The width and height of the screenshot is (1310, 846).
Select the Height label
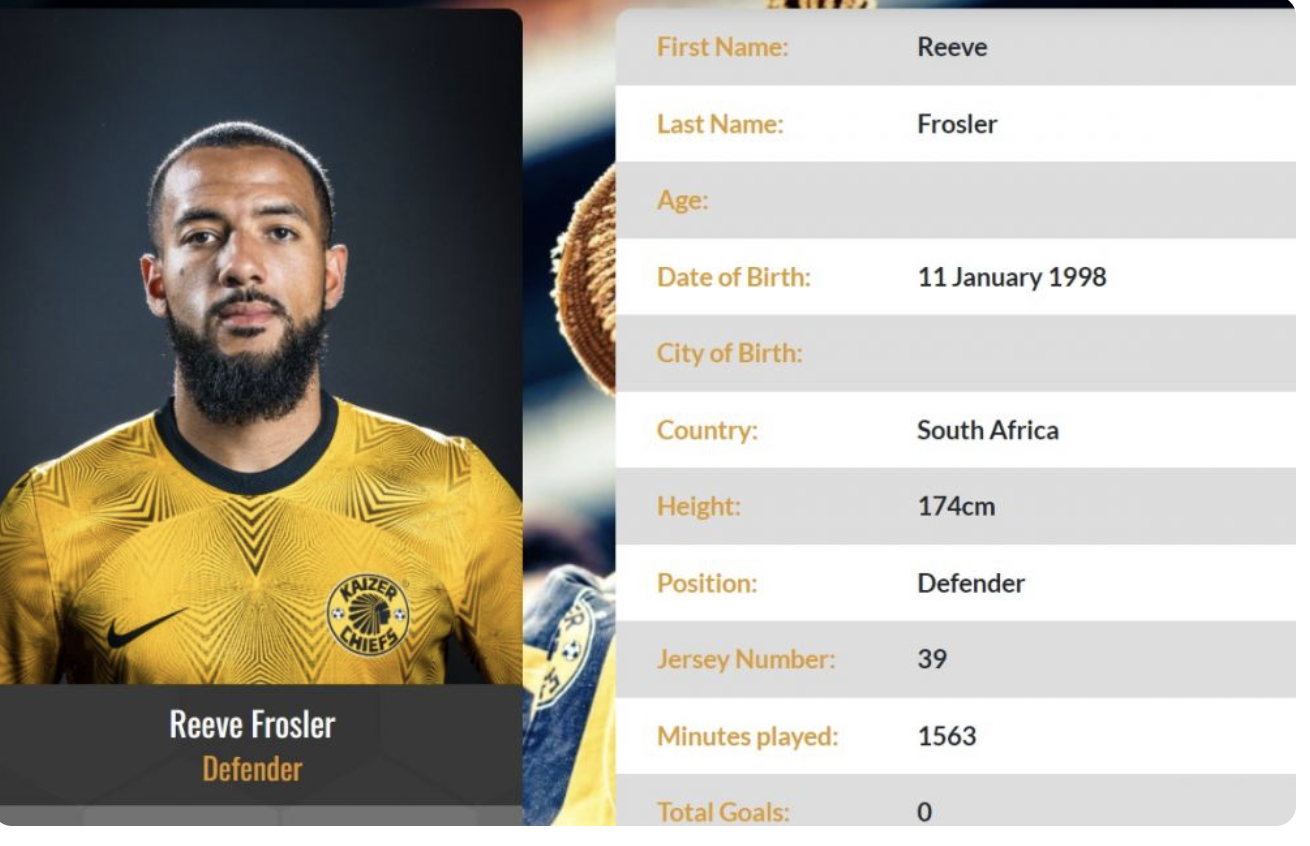coord(698,507)
